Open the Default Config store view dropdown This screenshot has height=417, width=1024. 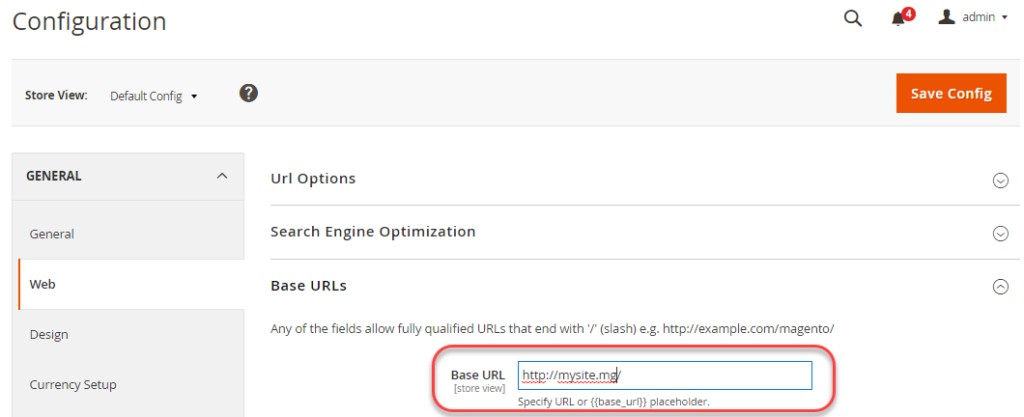pyautogui.click(x=153, y=96)
